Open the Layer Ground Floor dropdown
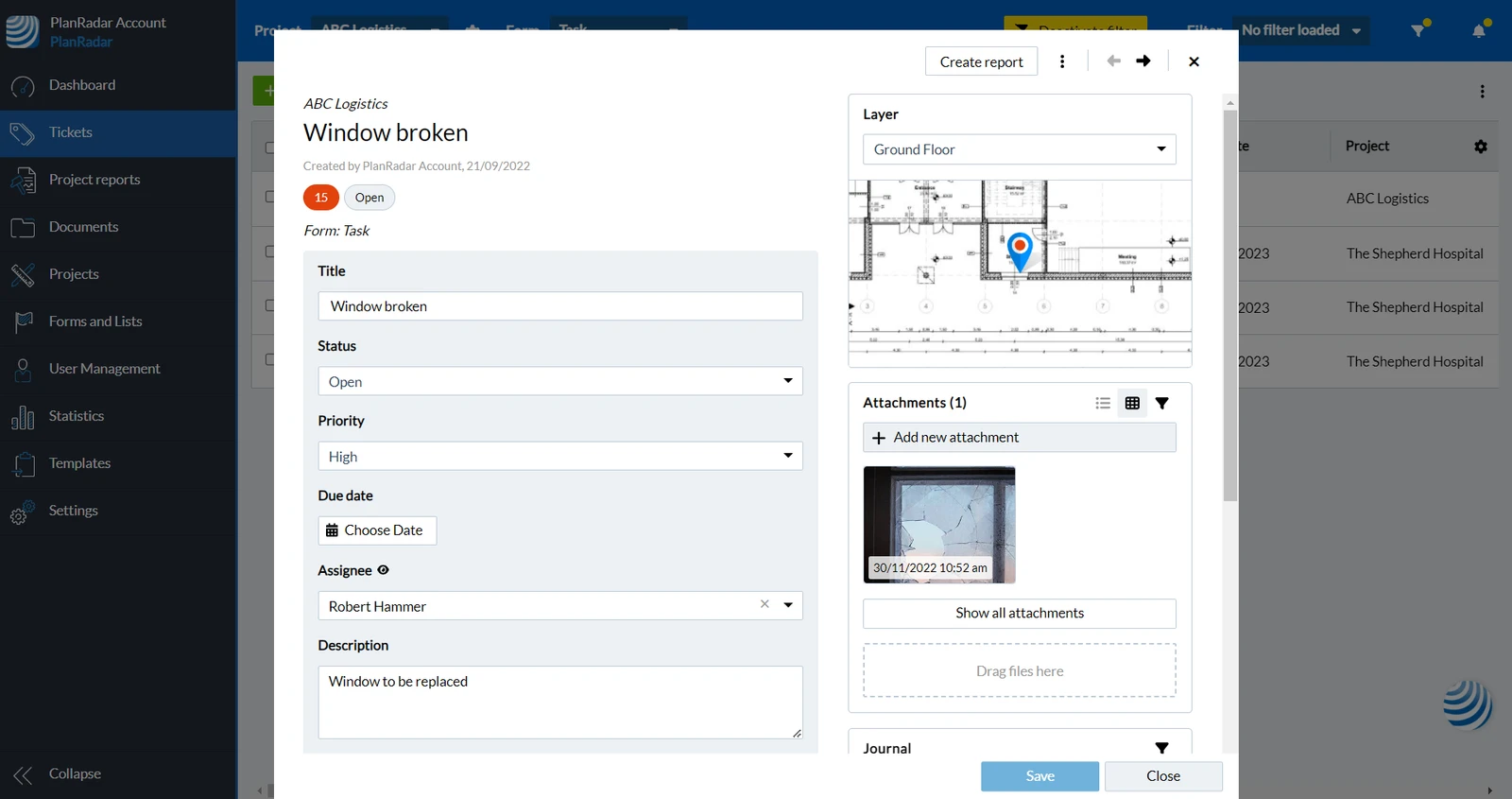This screenshot has height=799, width=1512. [x=1020, y=149]
